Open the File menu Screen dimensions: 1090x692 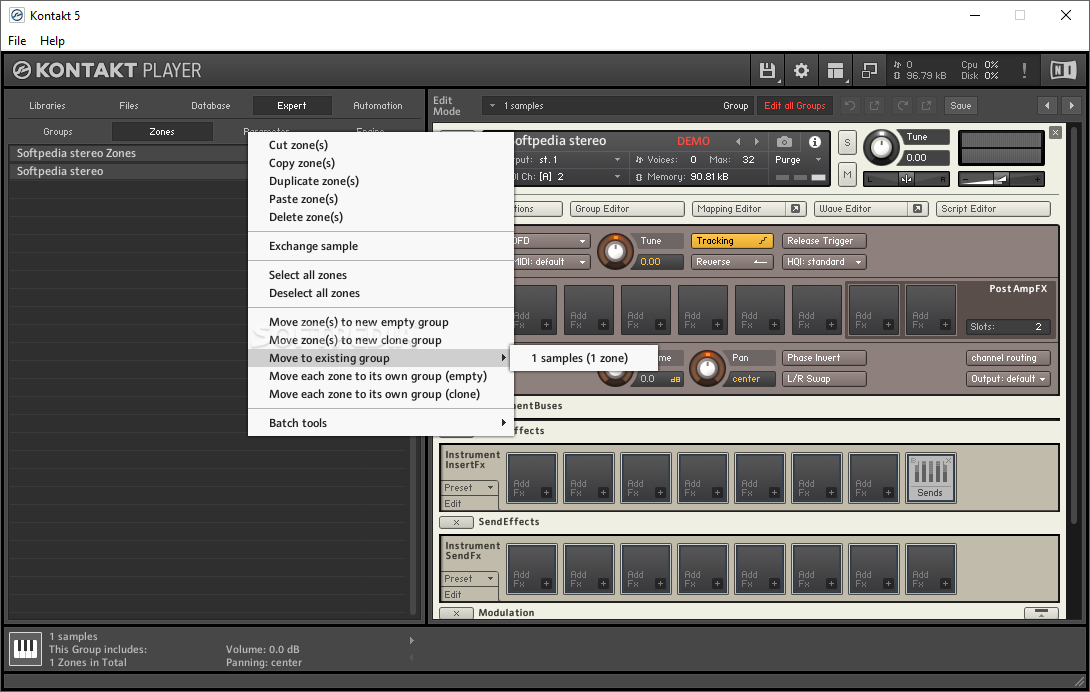click(x=17, y=40)
